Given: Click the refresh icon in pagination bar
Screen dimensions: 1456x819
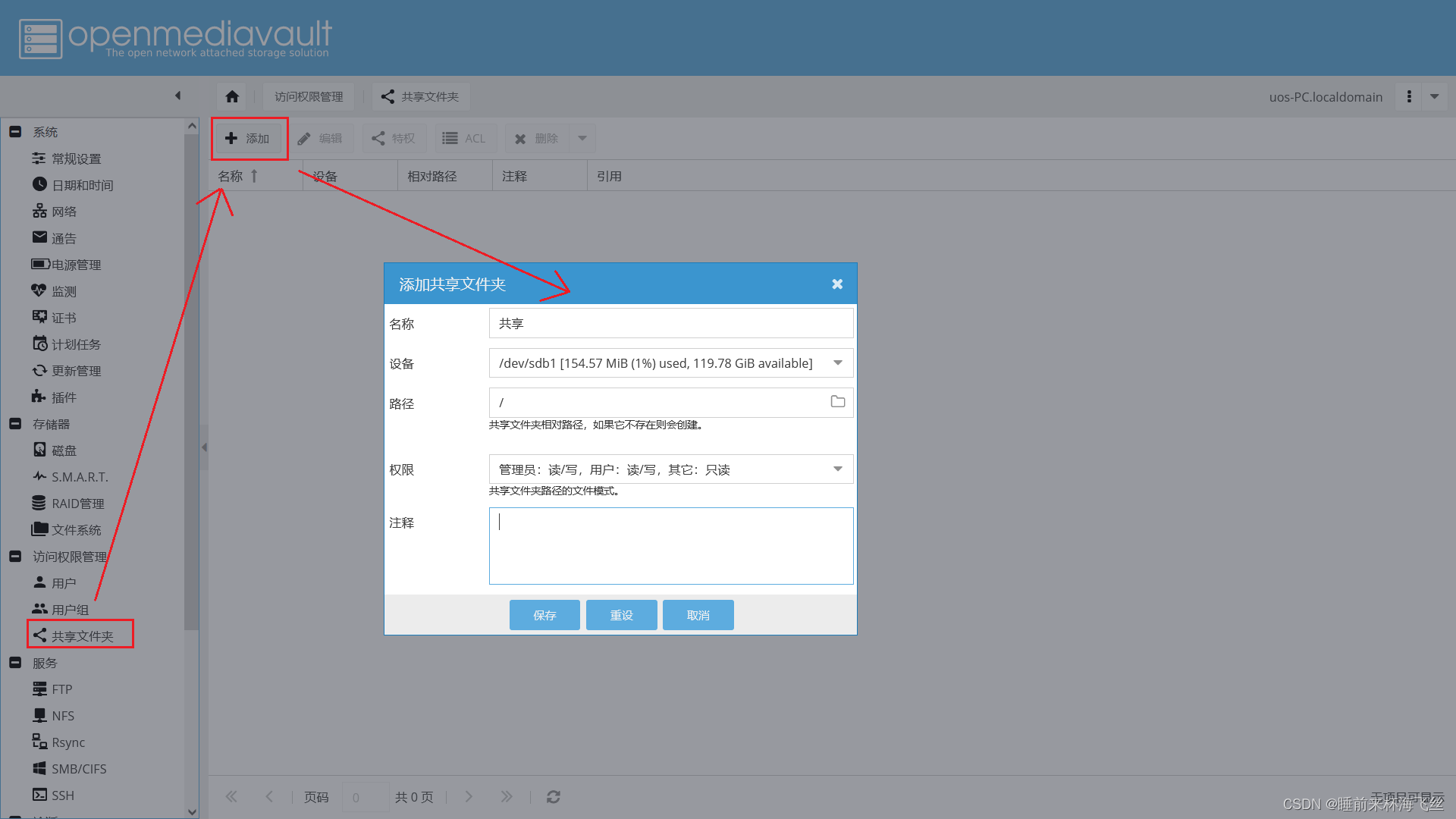Looking at the screenshot, I should 554,797.
